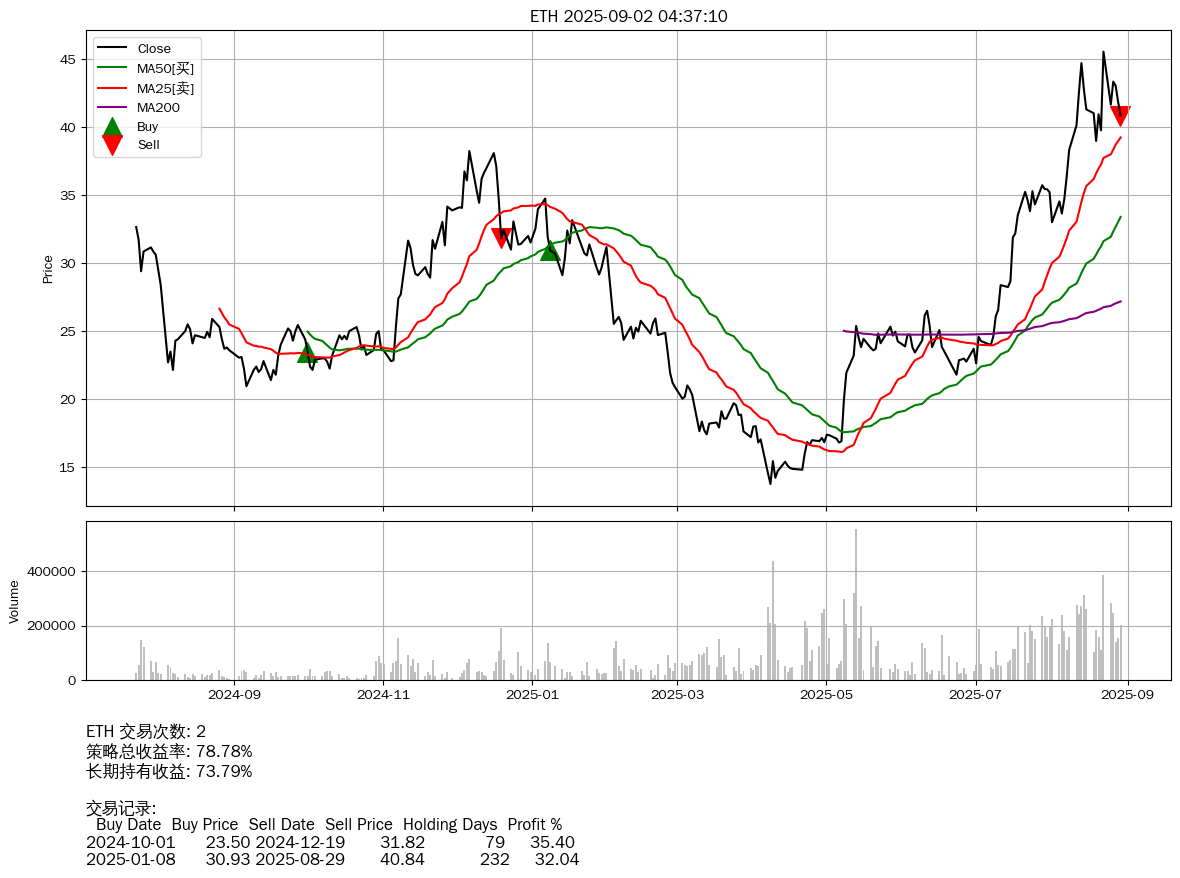This screenshot has width=1180, height=878.
Task: Click the green buy marker near January 2025
Action: click(x=549, y=250)
